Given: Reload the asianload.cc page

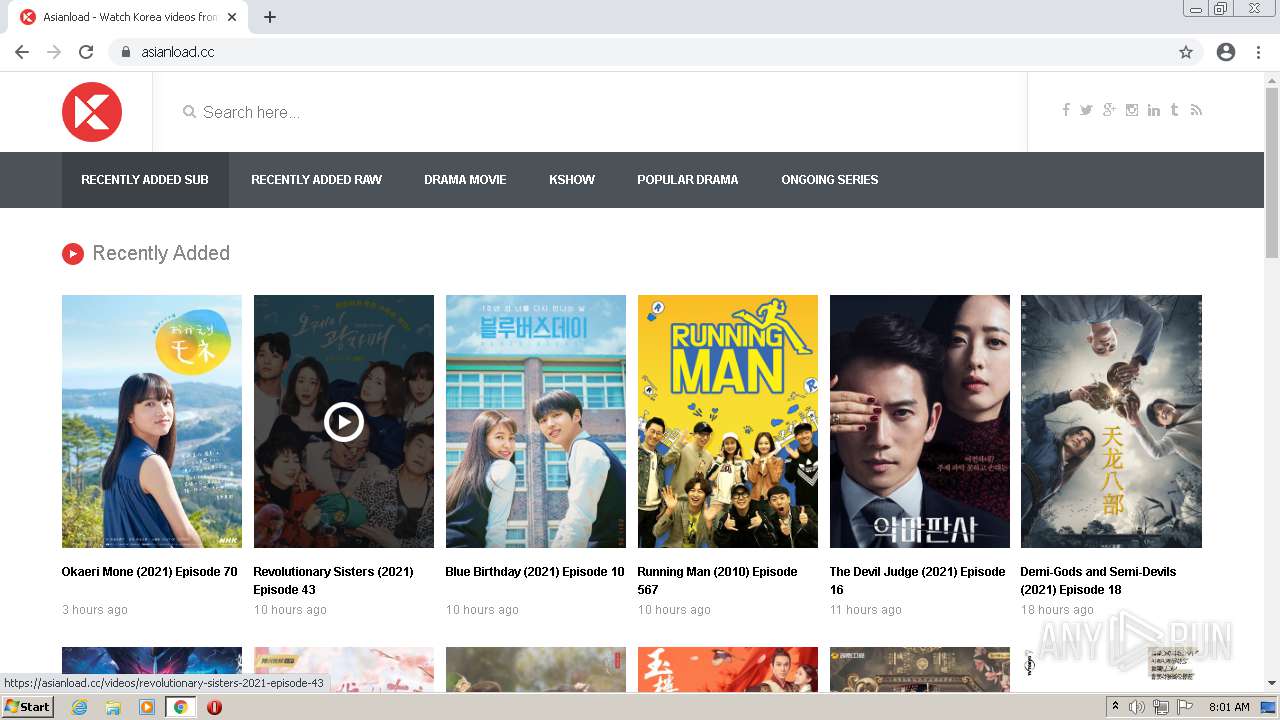Looking at the screenshot, I should [x=86, y=52].
